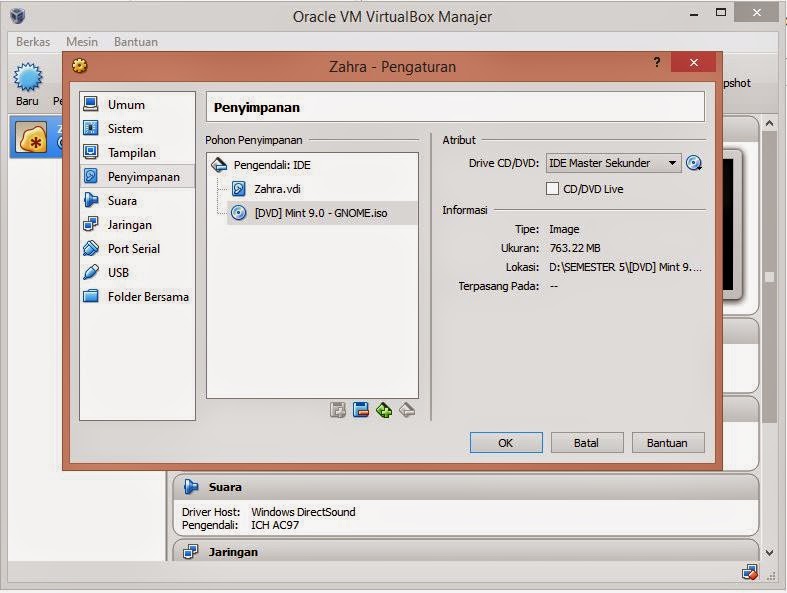
Task: Click the Bantuan button in dialog
Action: [668, 443]
